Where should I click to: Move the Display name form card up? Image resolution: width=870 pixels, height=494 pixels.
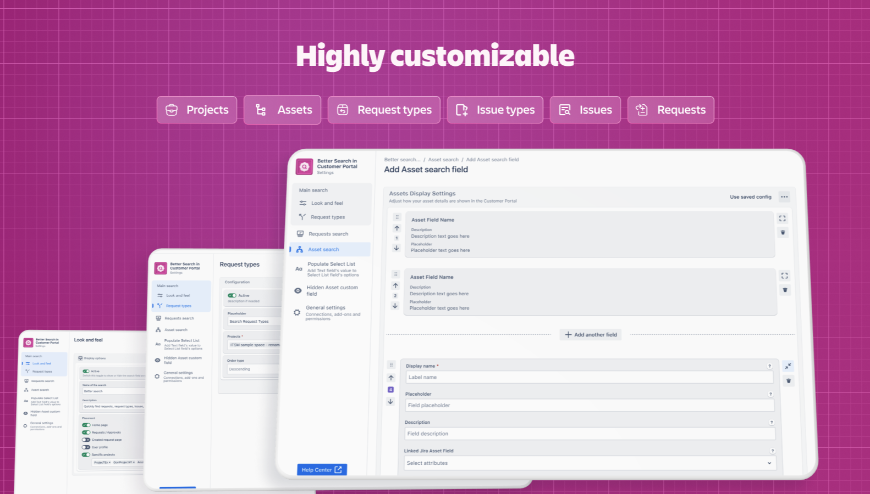point(391,377)
